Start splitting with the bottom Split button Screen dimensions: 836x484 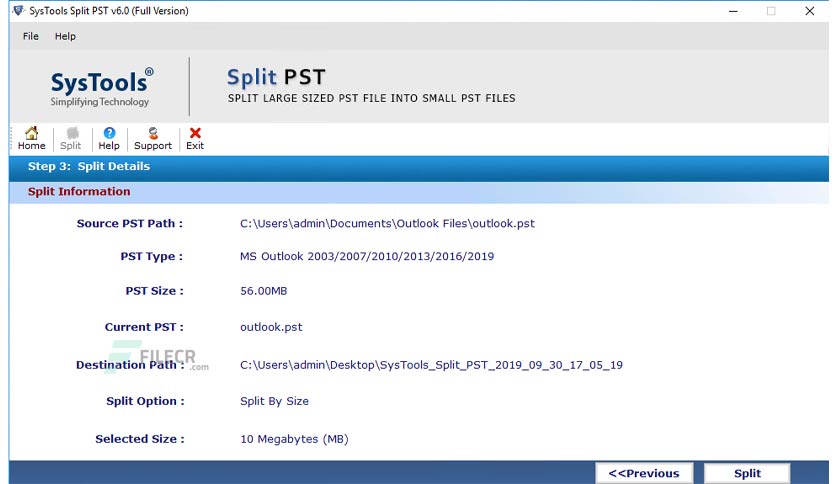(x=747, y=473)
